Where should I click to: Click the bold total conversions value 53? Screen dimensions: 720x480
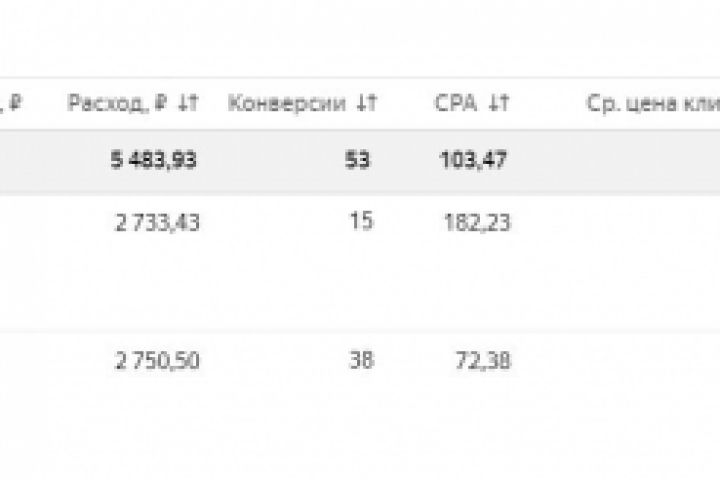(361, 161)
